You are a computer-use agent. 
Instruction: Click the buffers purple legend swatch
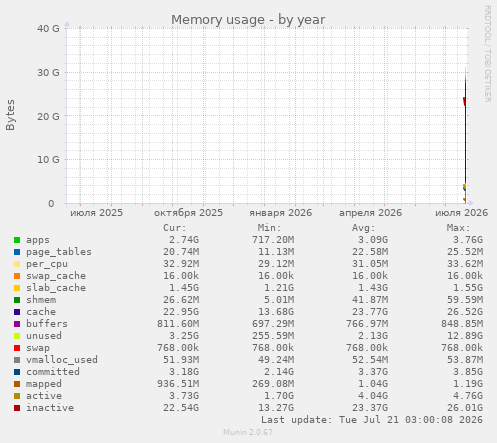pyautogui.click(x=17, y=324)
